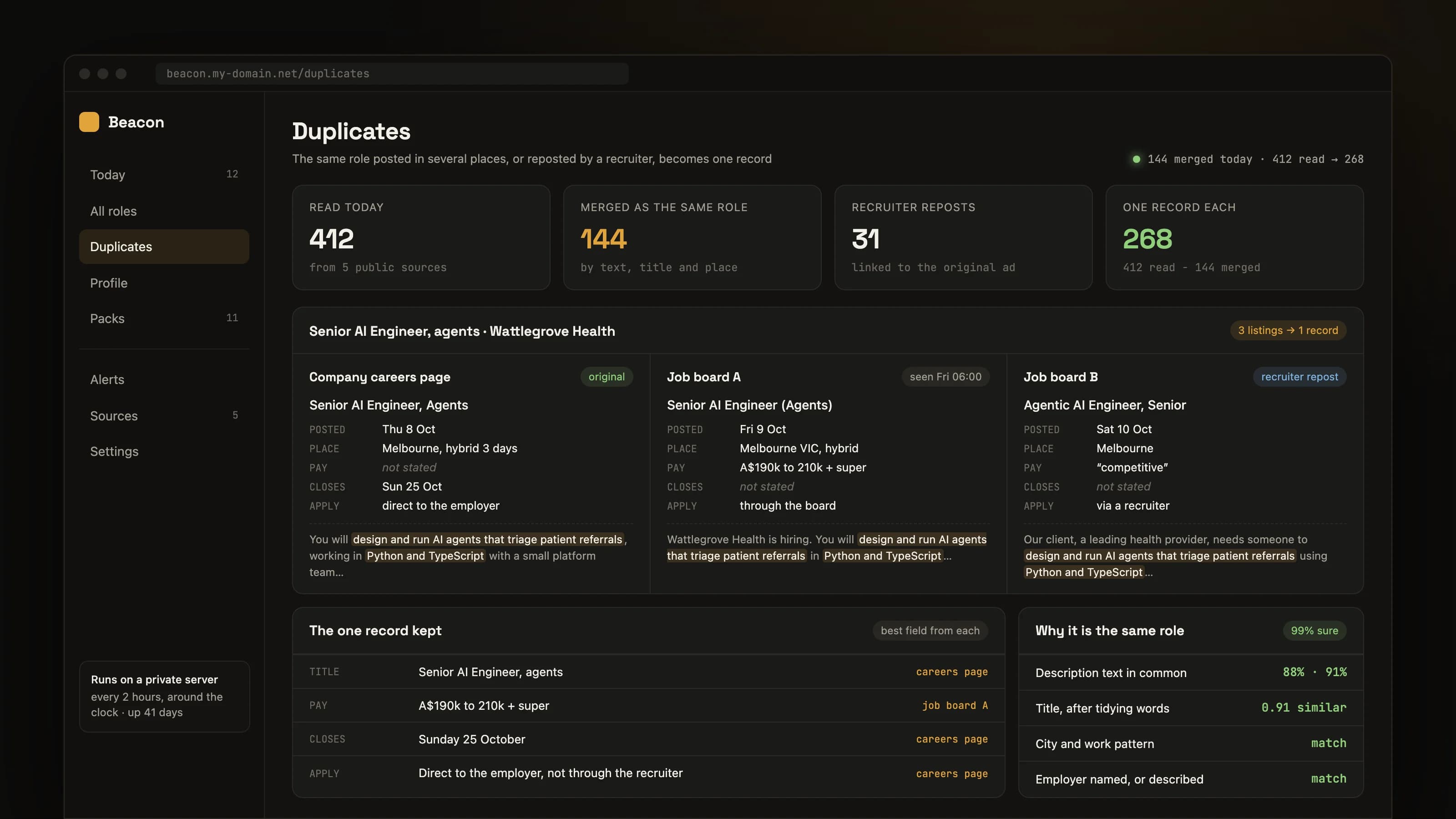
Task: Click the 'recruiter repost' badge
Action: 1299,376
